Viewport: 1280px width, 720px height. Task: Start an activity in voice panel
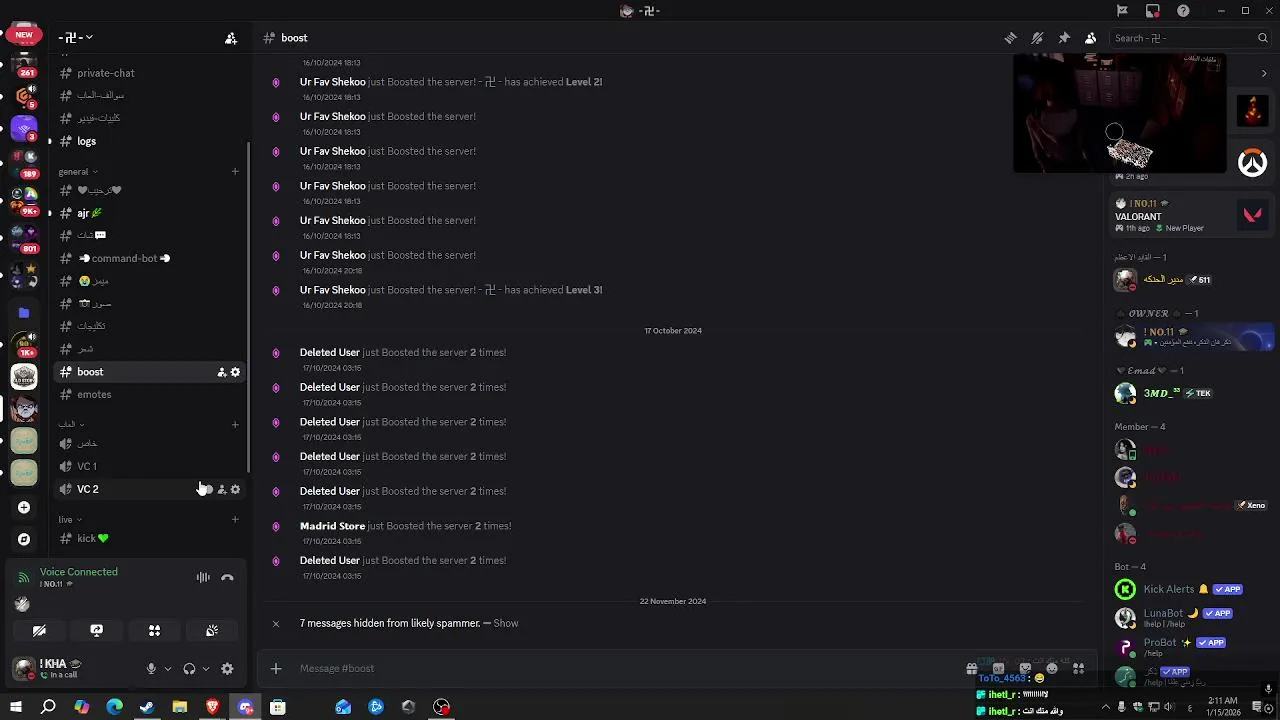154,631
